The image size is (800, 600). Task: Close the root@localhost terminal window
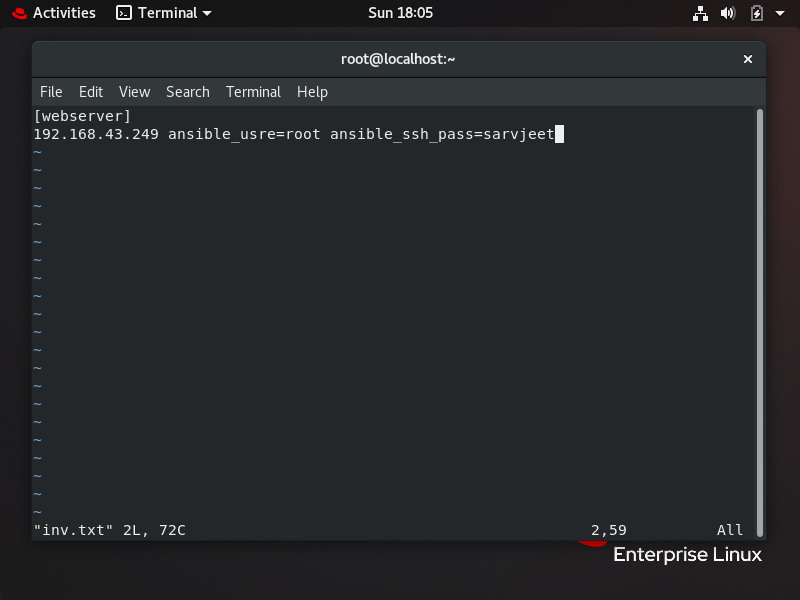click(747, 59)
